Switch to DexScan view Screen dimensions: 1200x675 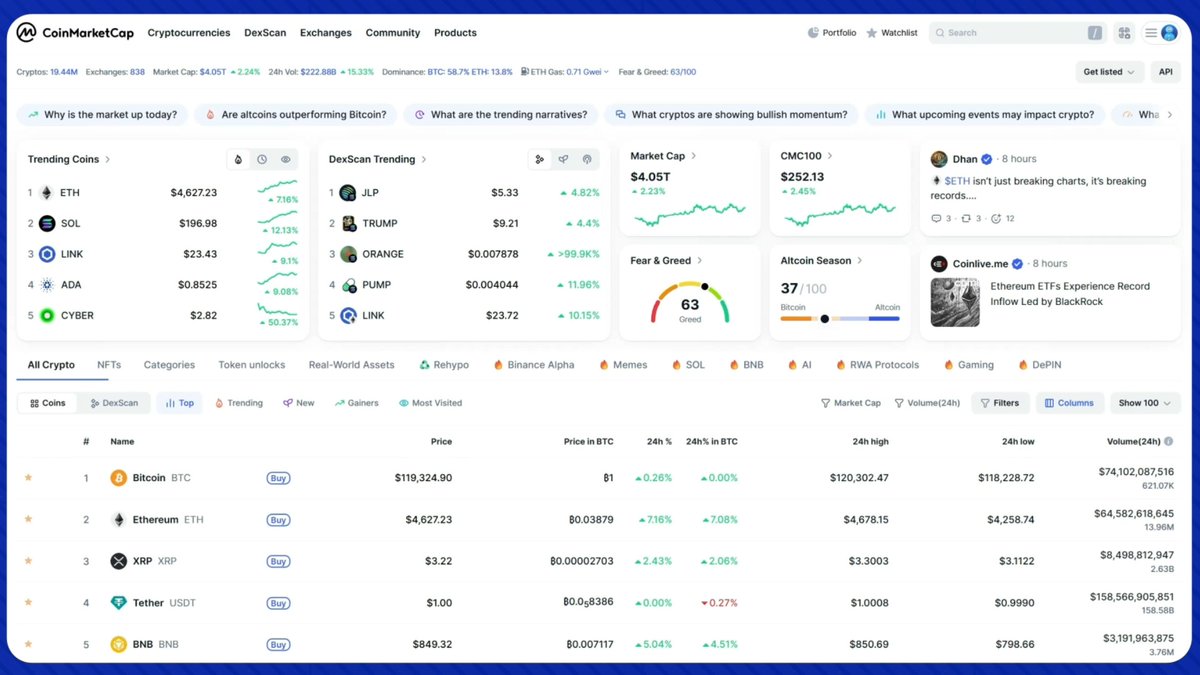[x=114, y=403]
